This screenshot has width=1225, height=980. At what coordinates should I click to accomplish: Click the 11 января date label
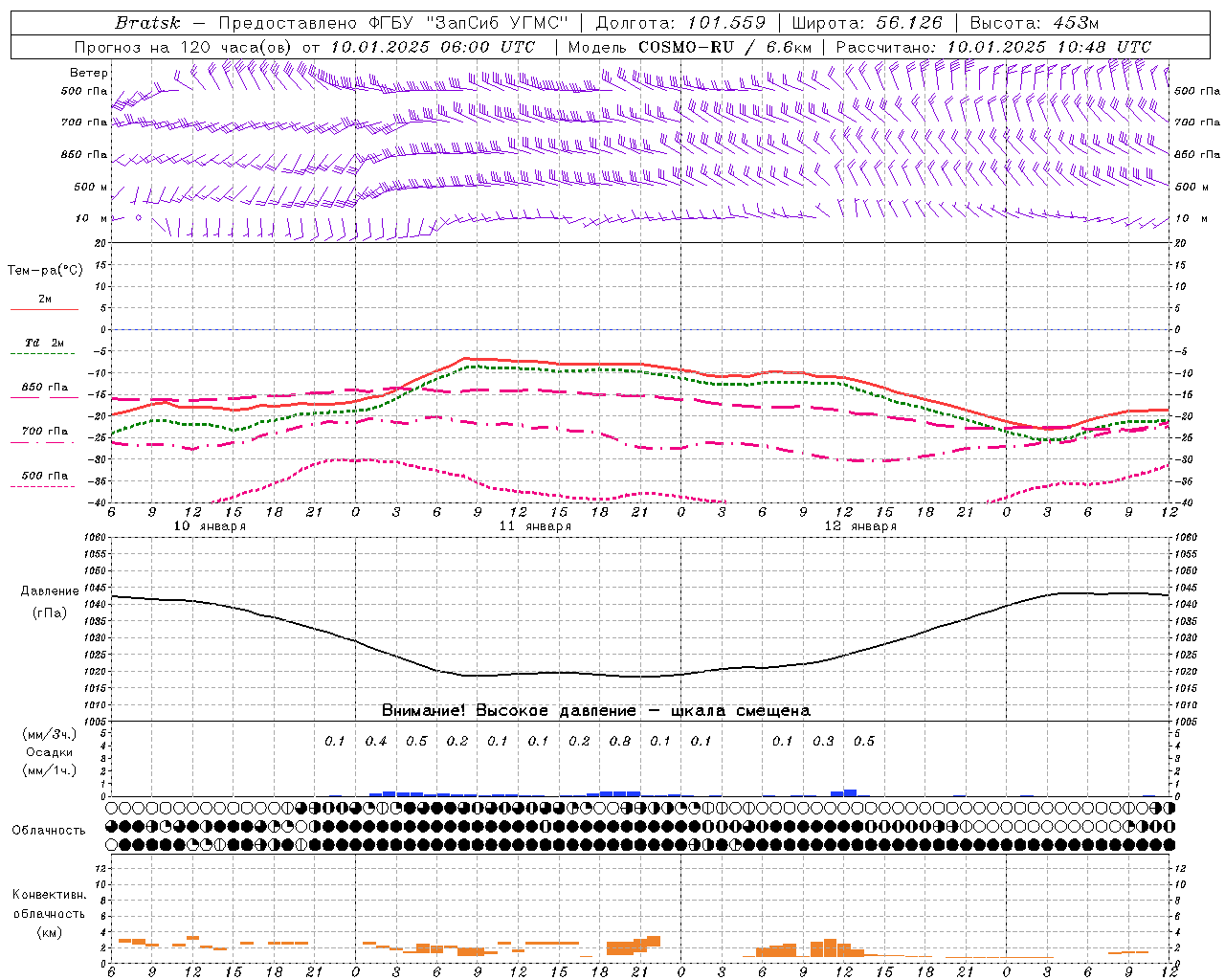535,526
